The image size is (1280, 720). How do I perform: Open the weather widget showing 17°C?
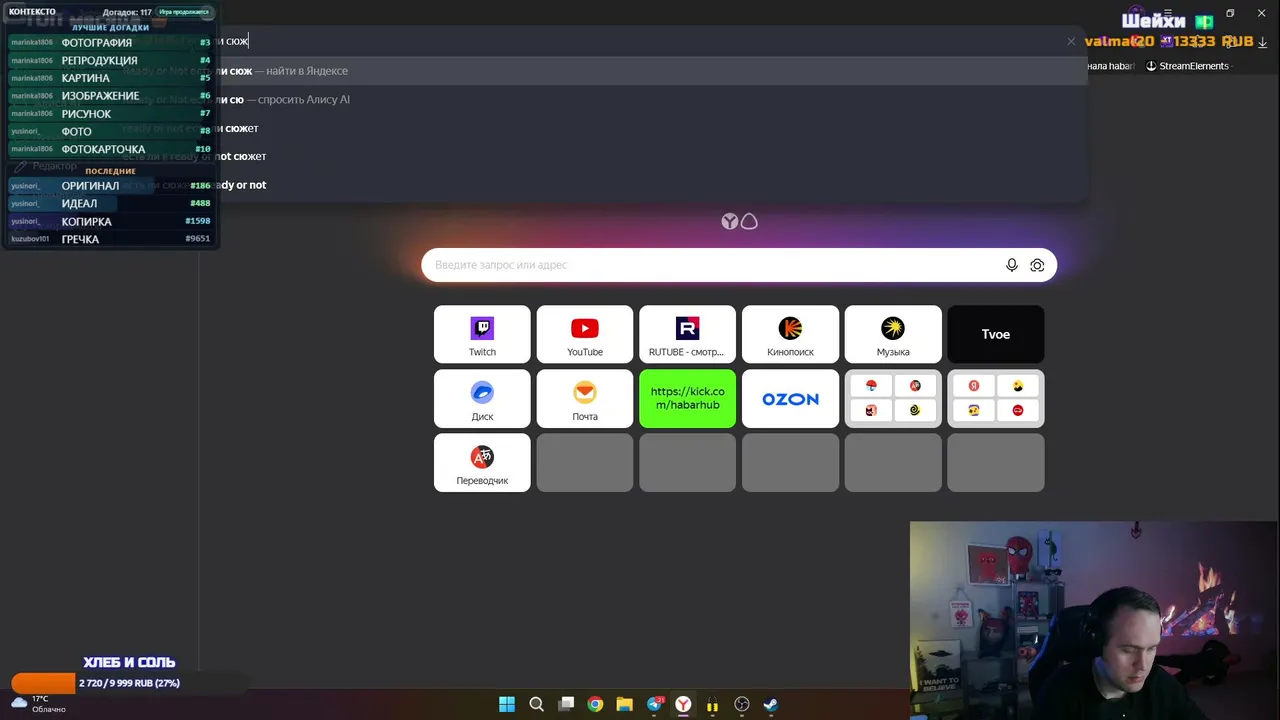point(38,704)
